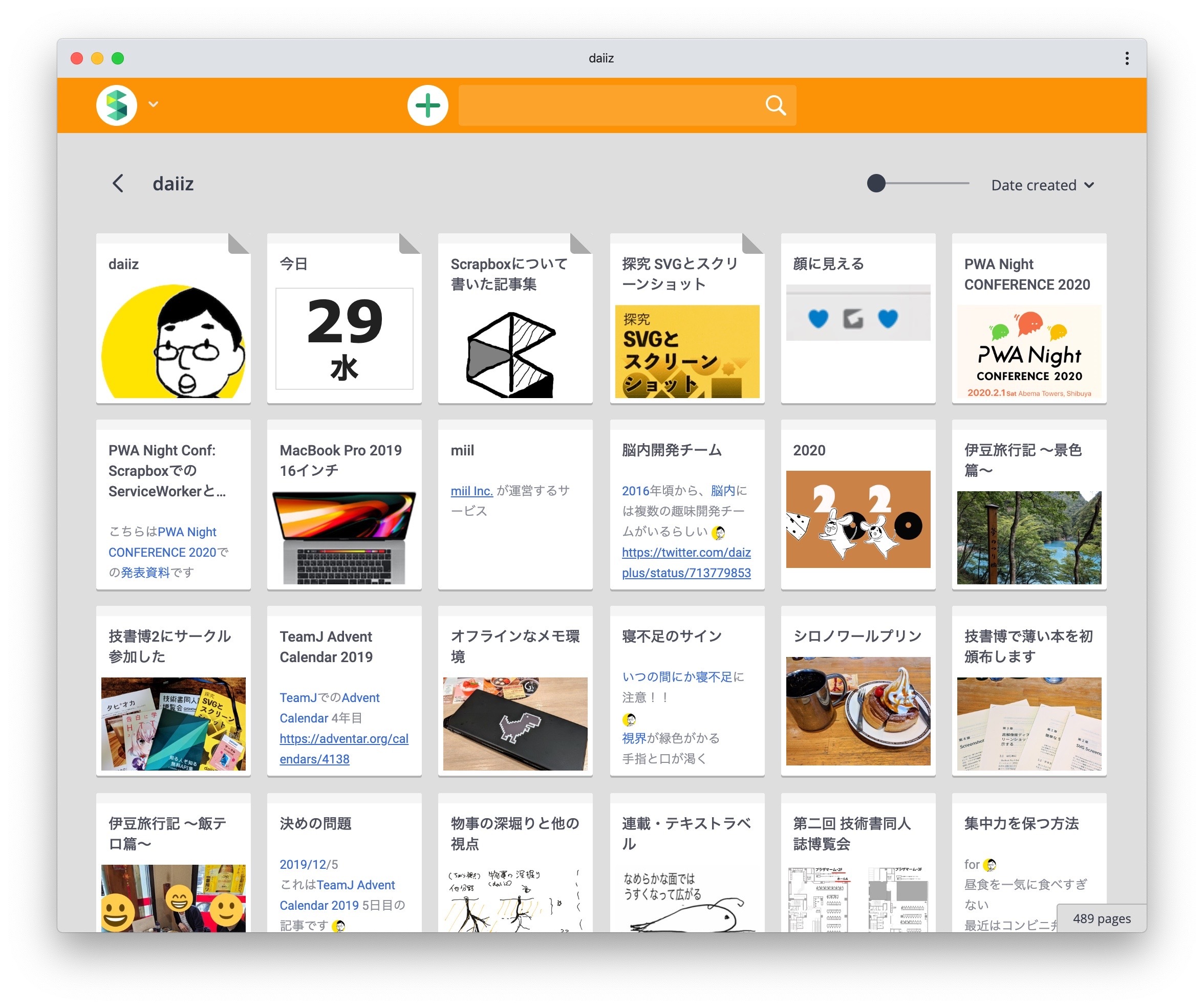Click the 489 pages counter badge

(x=1101, y=918)
